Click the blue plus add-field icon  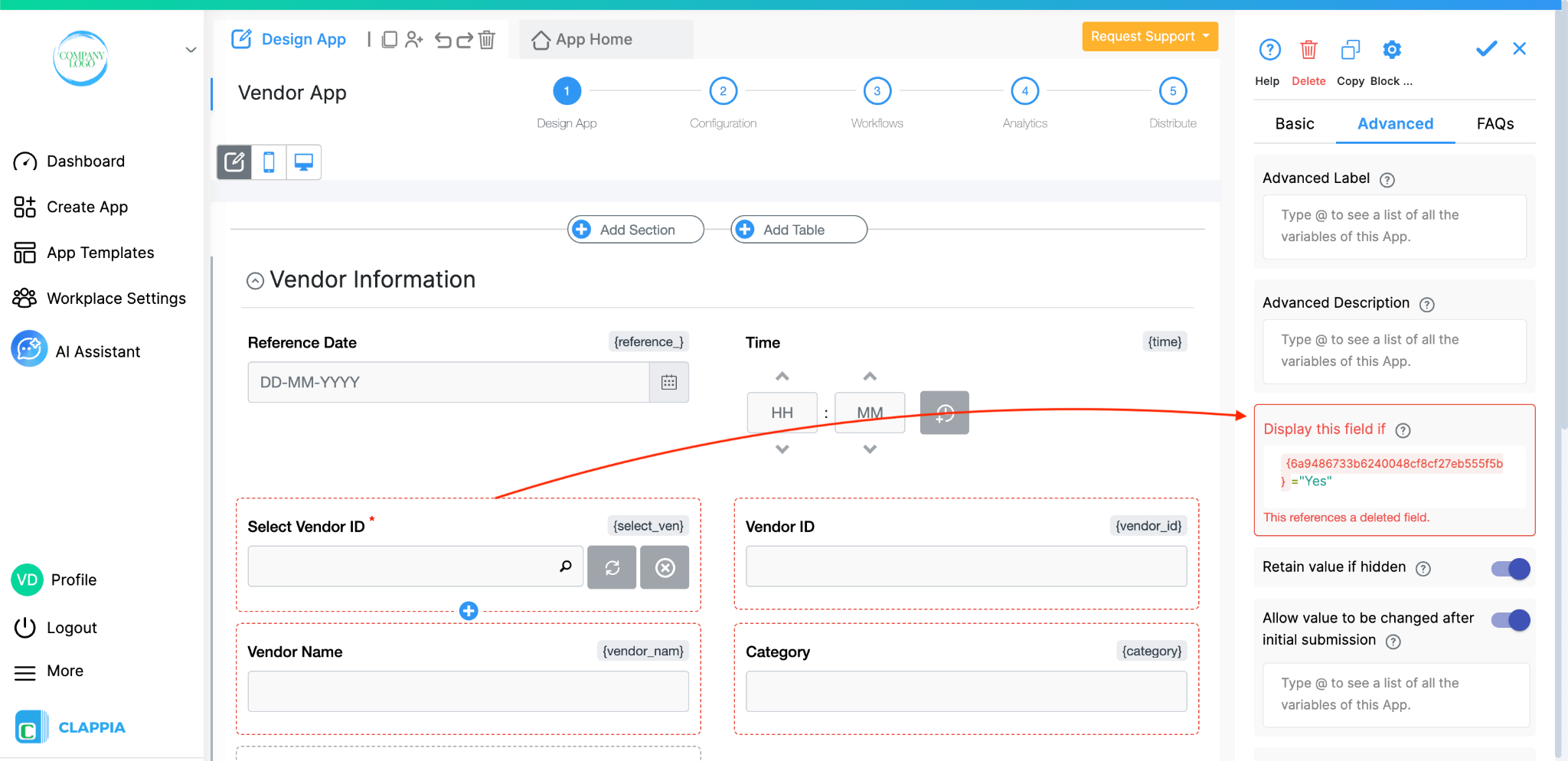click(469, 610)
